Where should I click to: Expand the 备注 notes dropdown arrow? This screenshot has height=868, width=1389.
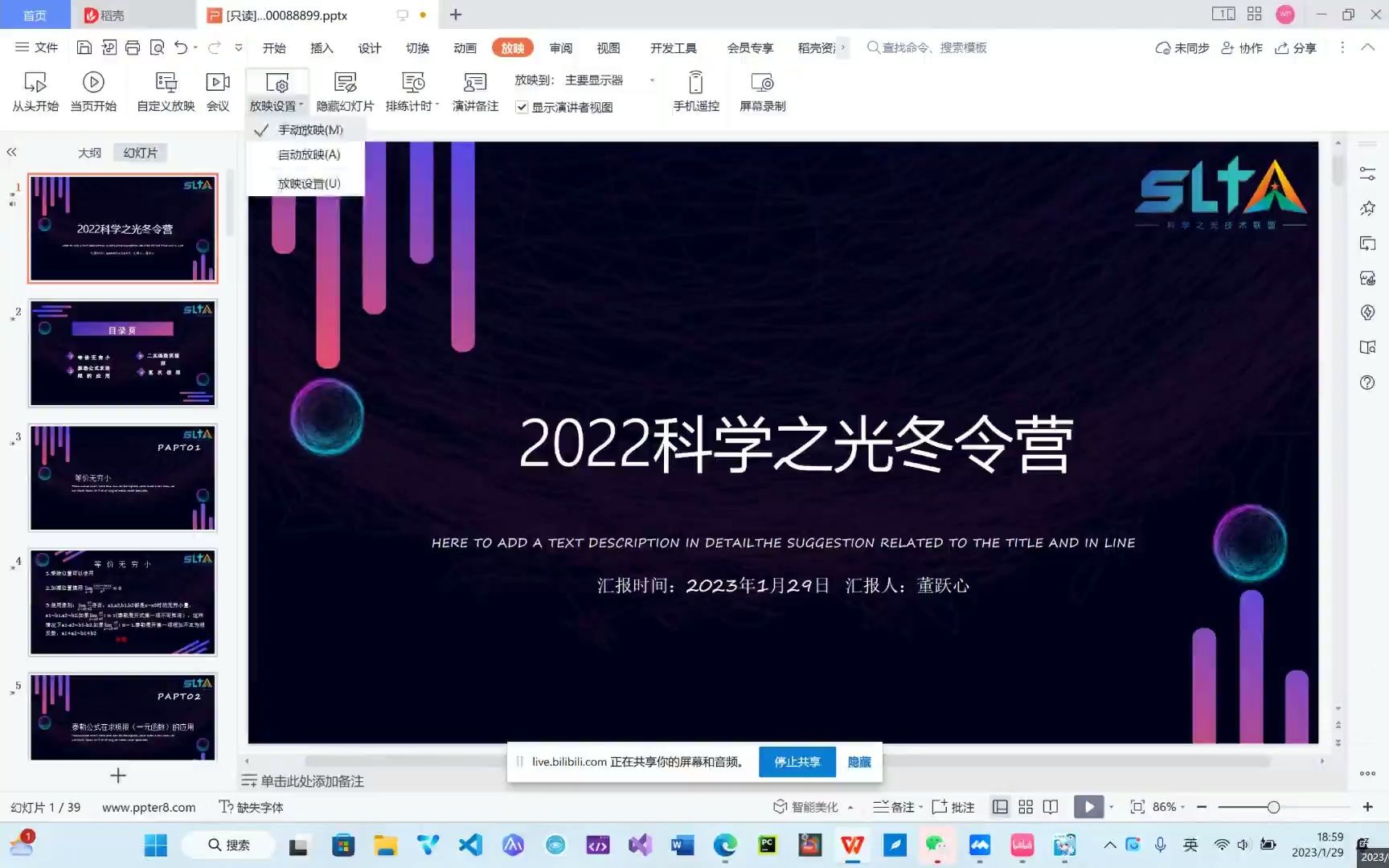coord(919,806)
